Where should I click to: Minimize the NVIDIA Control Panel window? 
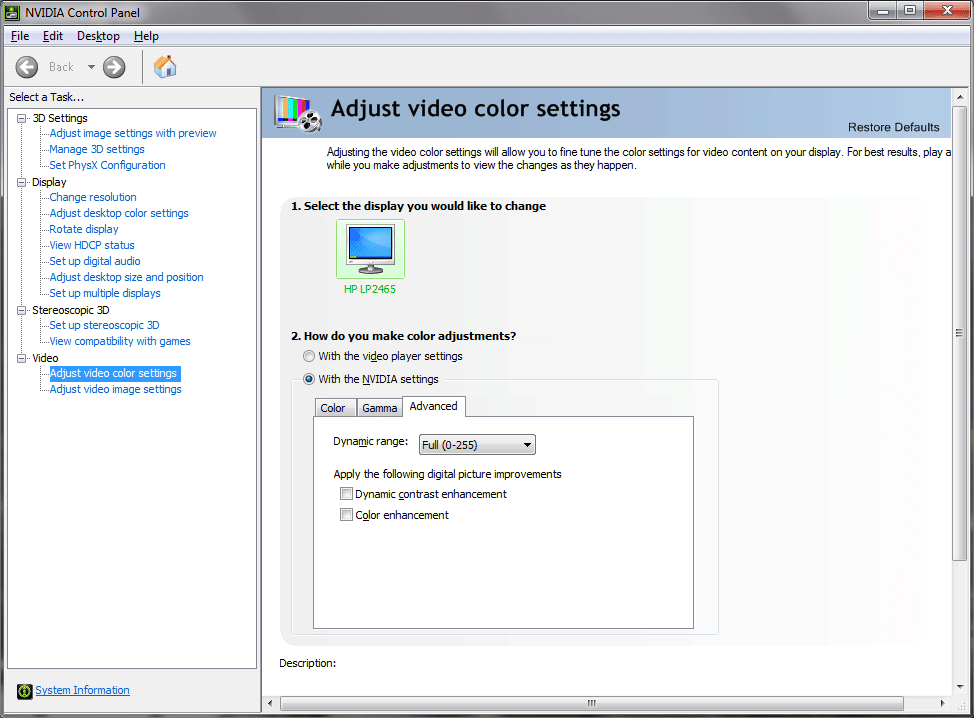[x=883, y=11]
